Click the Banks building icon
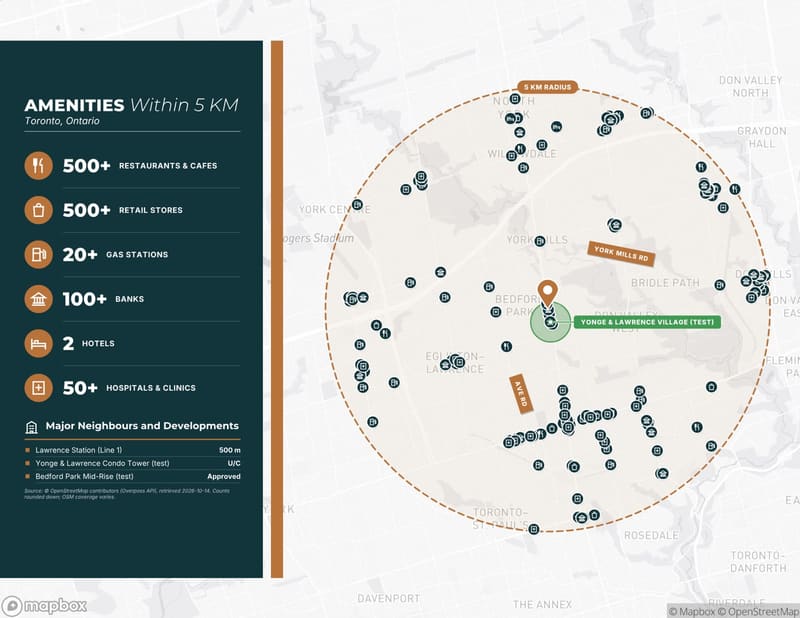Screen dimensions: 800x618 click(x=38, y=299)
